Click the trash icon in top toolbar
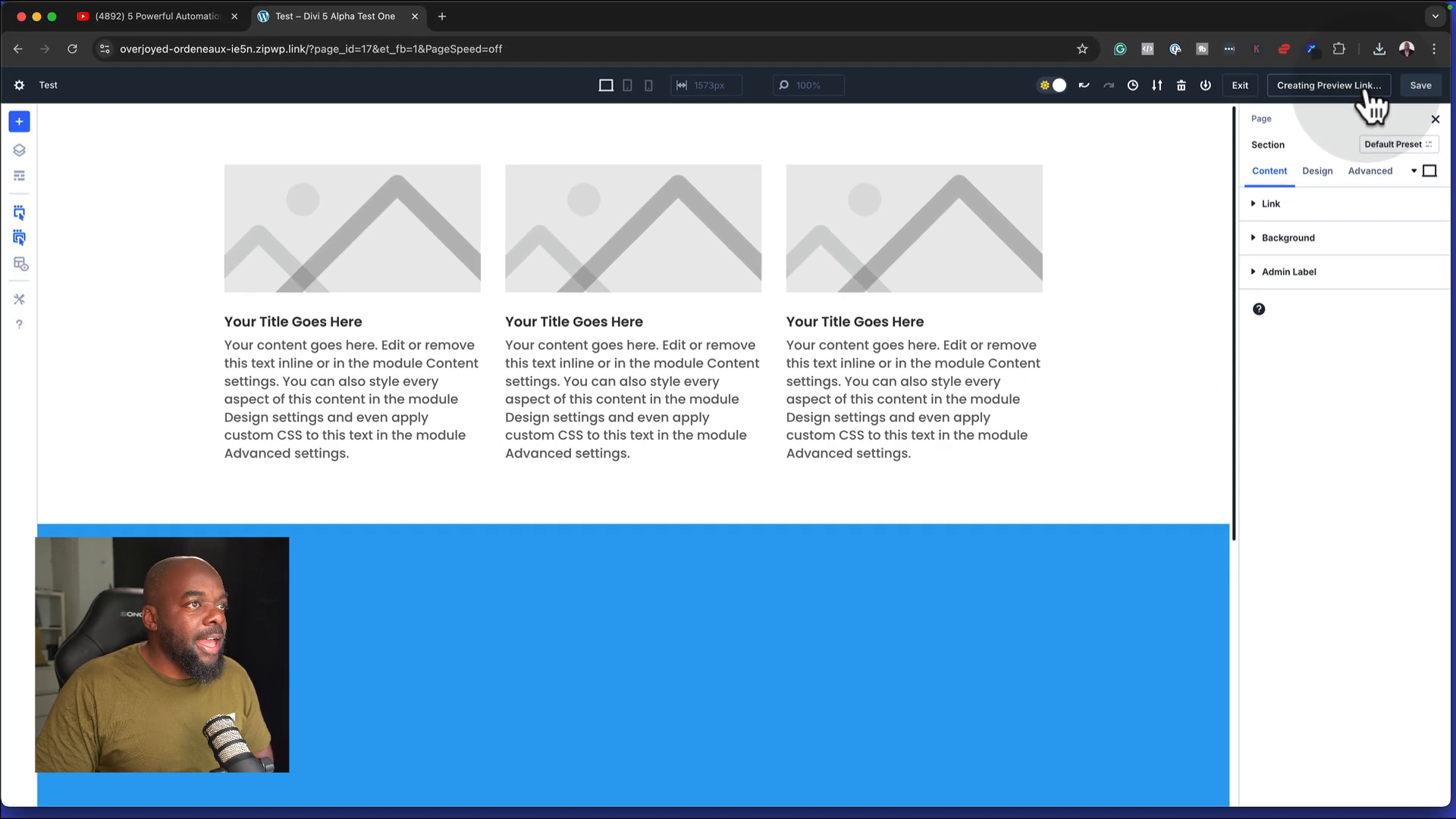Screen dimensions: 1456x819 (x=1181, y=85)
